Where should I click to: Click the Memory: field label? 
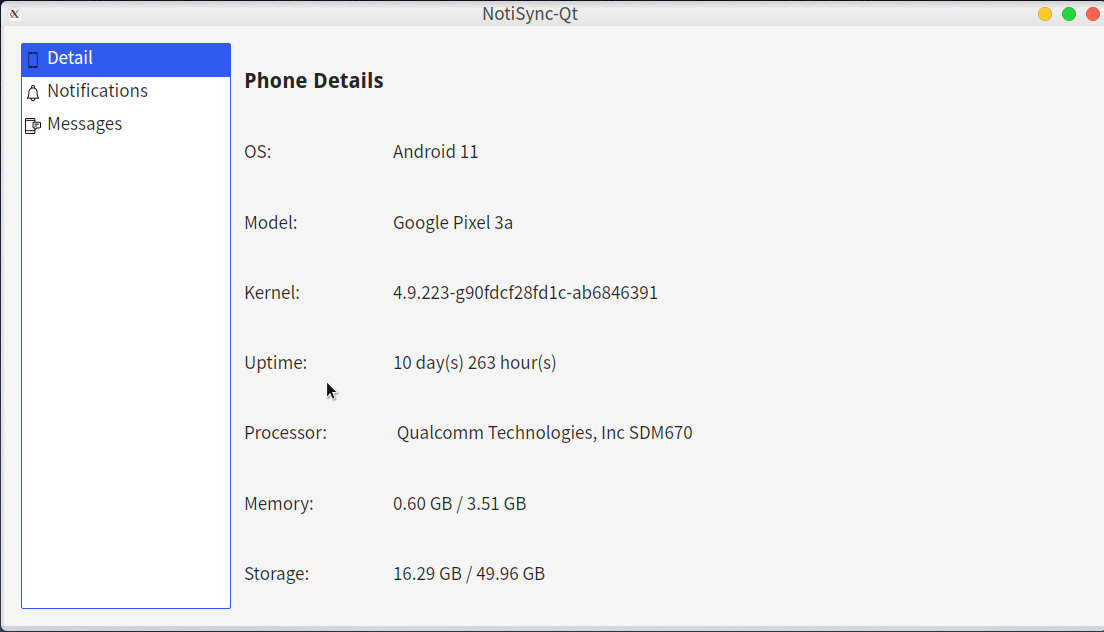(x=279, y=504)
